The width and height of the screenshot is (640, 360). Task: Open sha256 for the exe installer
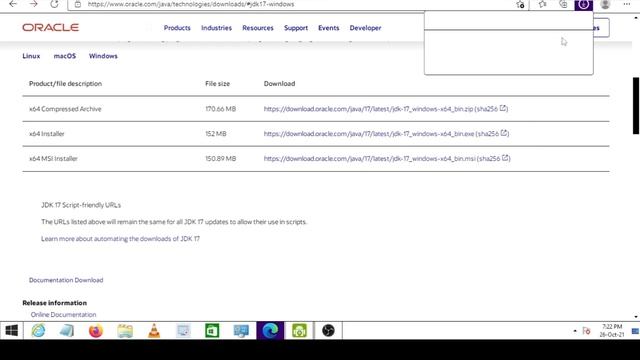point(493,133)
